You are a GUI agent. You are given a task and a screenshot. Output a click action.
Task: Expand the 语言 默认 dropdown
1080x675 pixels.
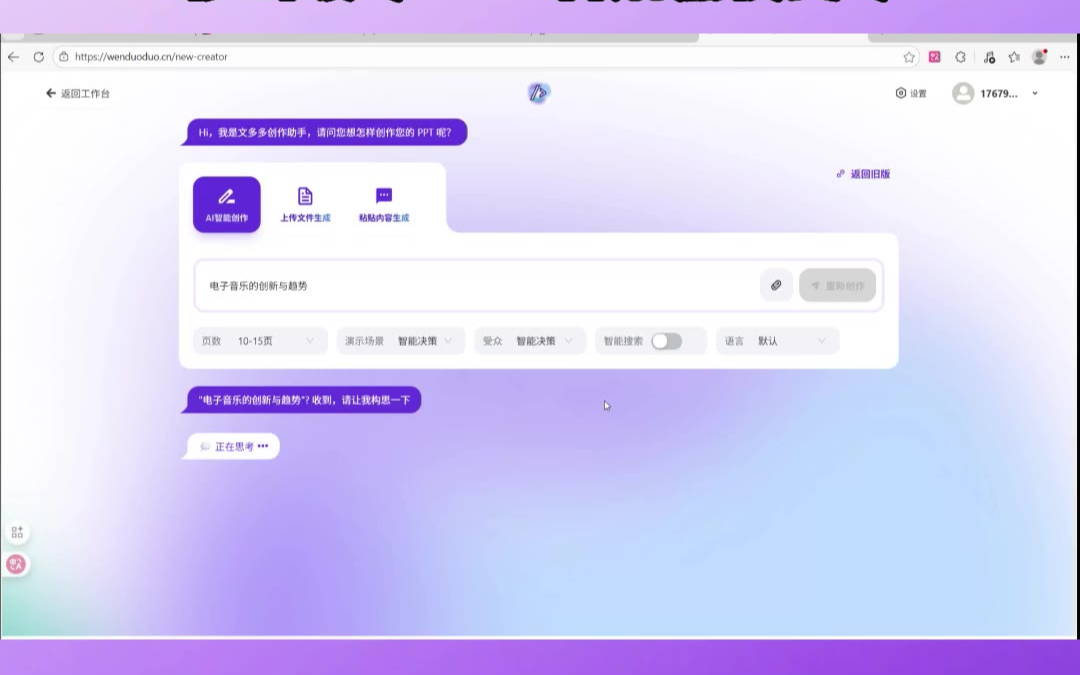pos(777,341)
